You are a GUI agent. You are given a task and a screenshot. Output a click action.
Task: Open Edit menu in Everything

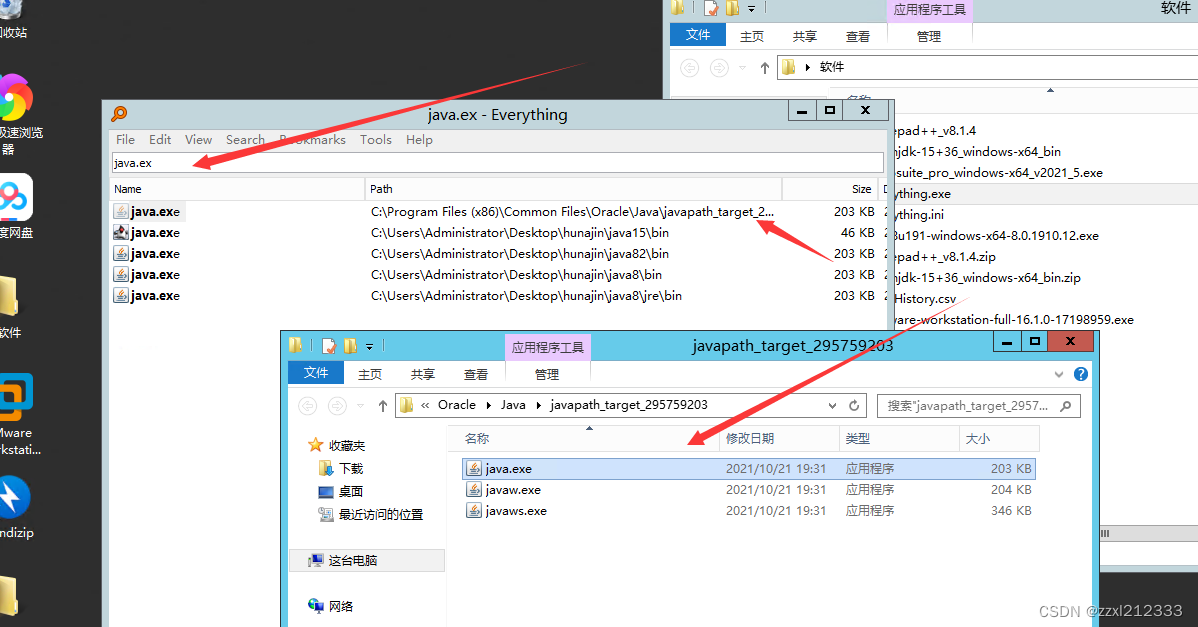(160, 140)
